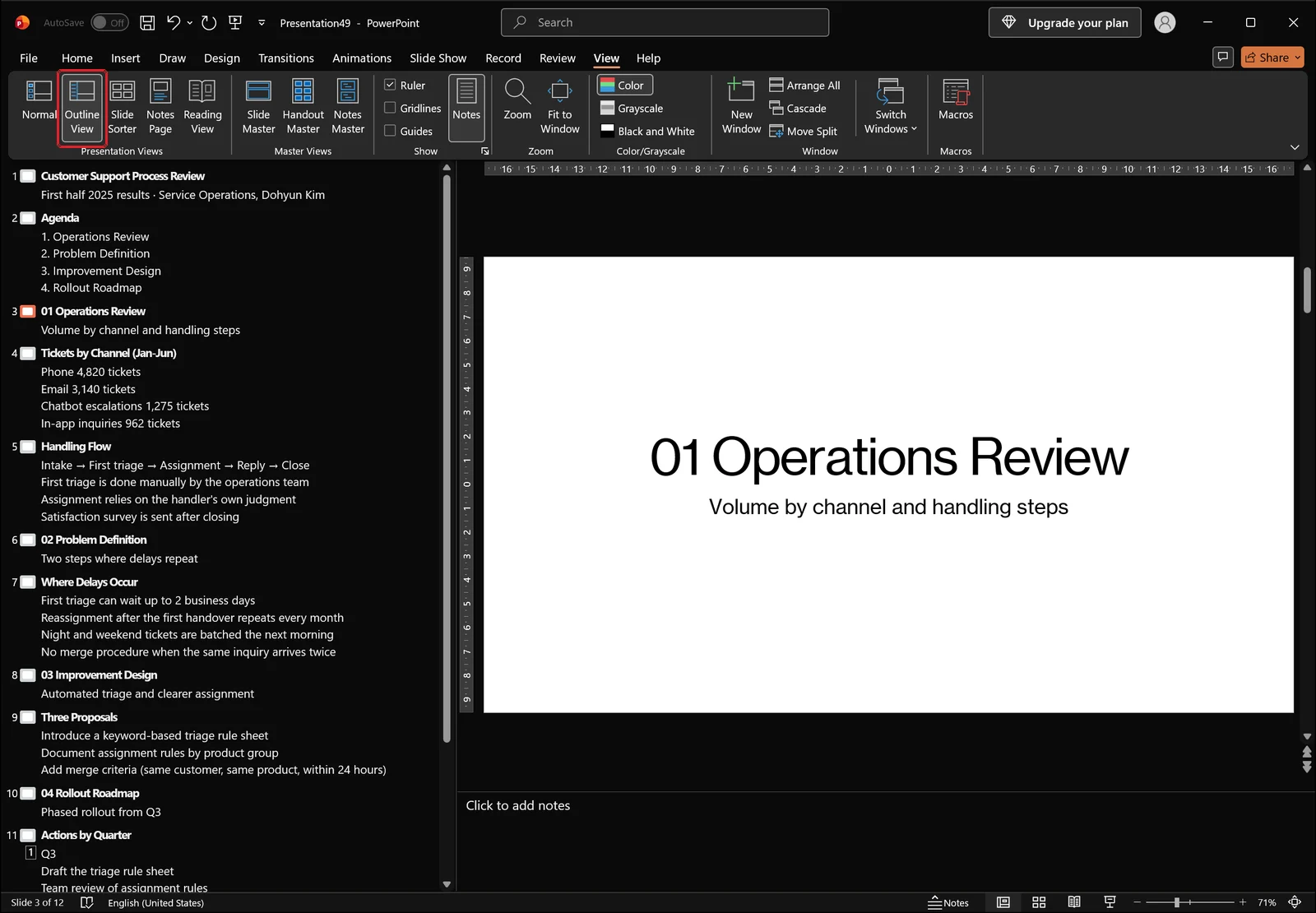Image resolution: width=1316 pixels, height=913 pixels.
Task: Click the 71% zoom level
Action: [1267, 902]
